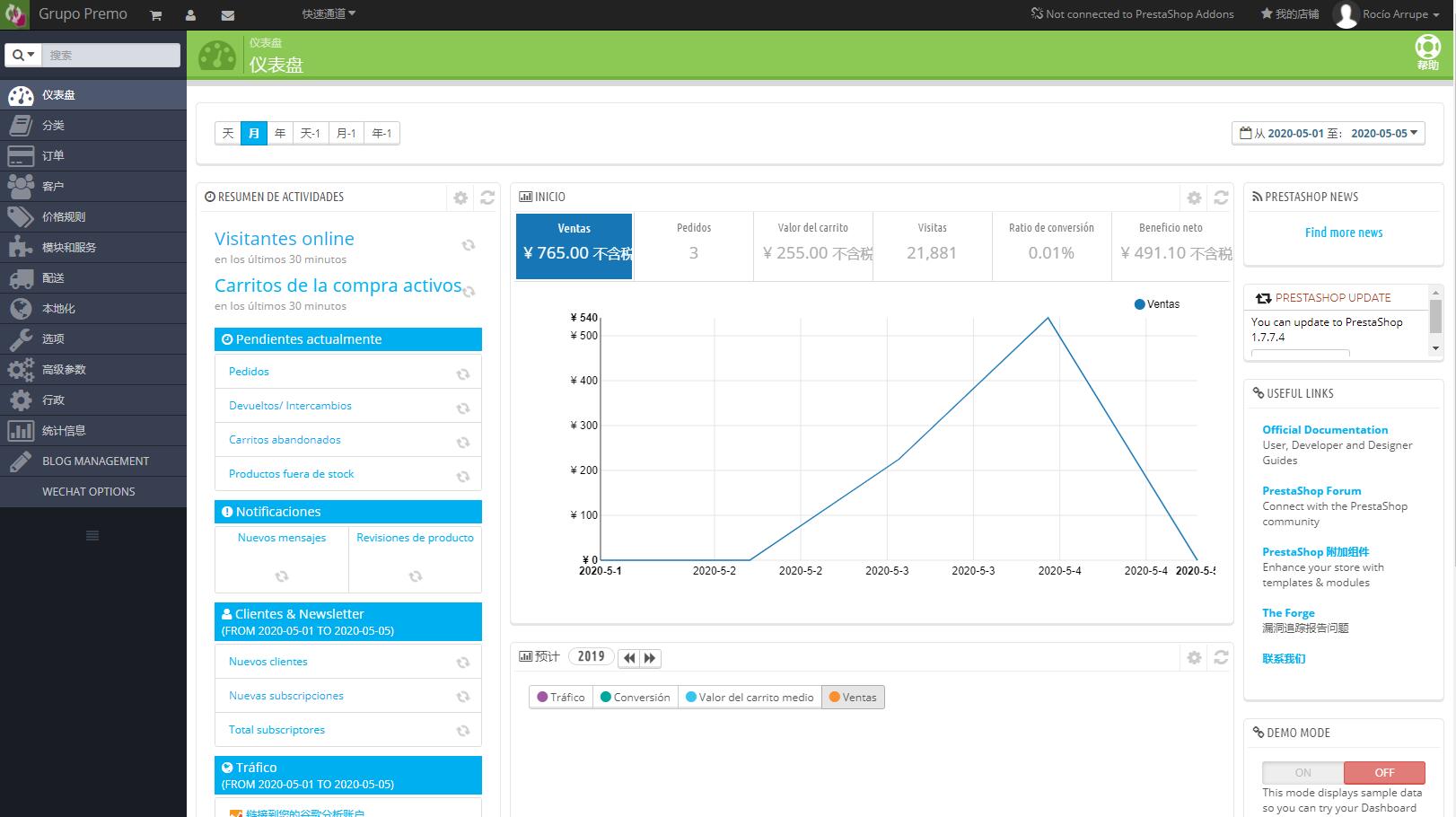Refresh the Resumen de Actividades panel
Viewport: 1456px width, 817px height.
click(487, 198)
